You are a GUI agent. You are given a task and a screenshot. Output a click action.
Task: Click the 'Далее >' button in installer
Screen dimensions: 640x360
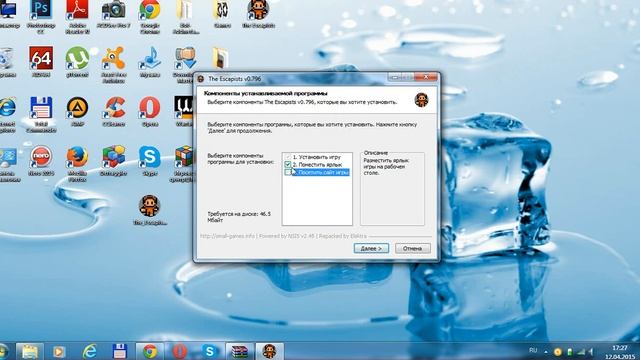tap(371, 248)
